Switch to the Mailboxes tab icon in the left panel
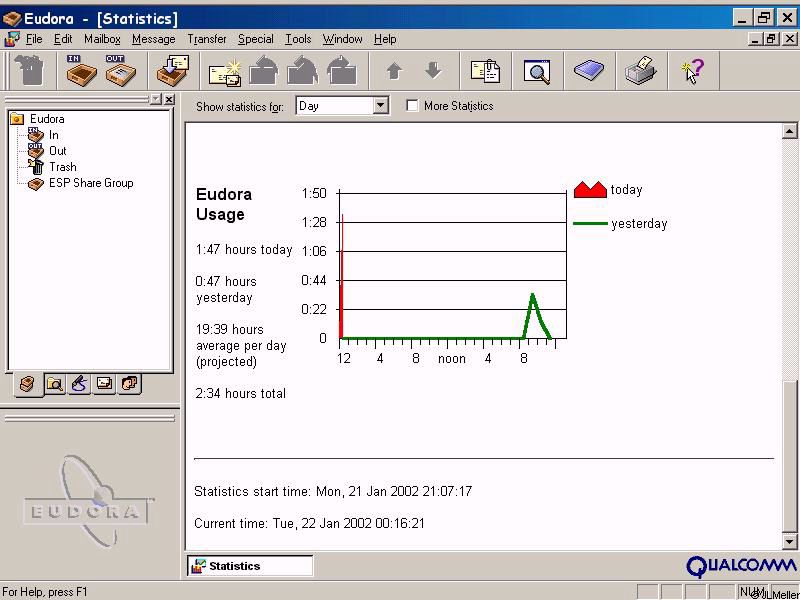Viewport: 800px width, 600px height. tap(28, 384)
